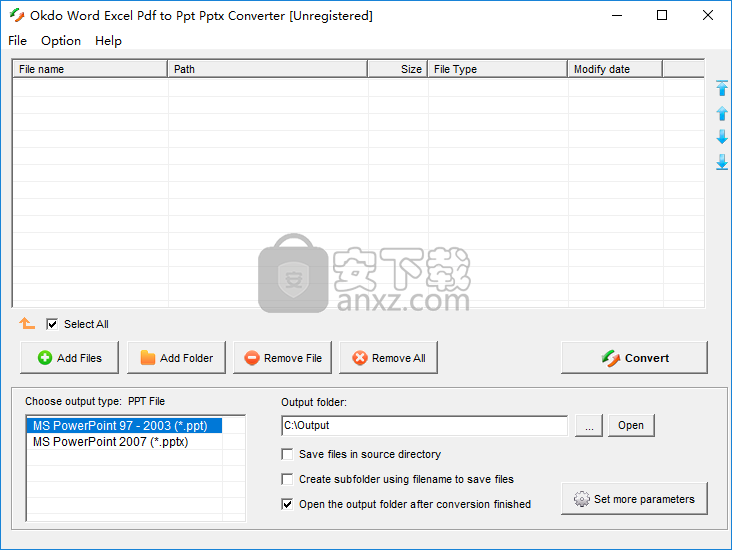Enable Create subfolder using filename option

click(287, 479)
